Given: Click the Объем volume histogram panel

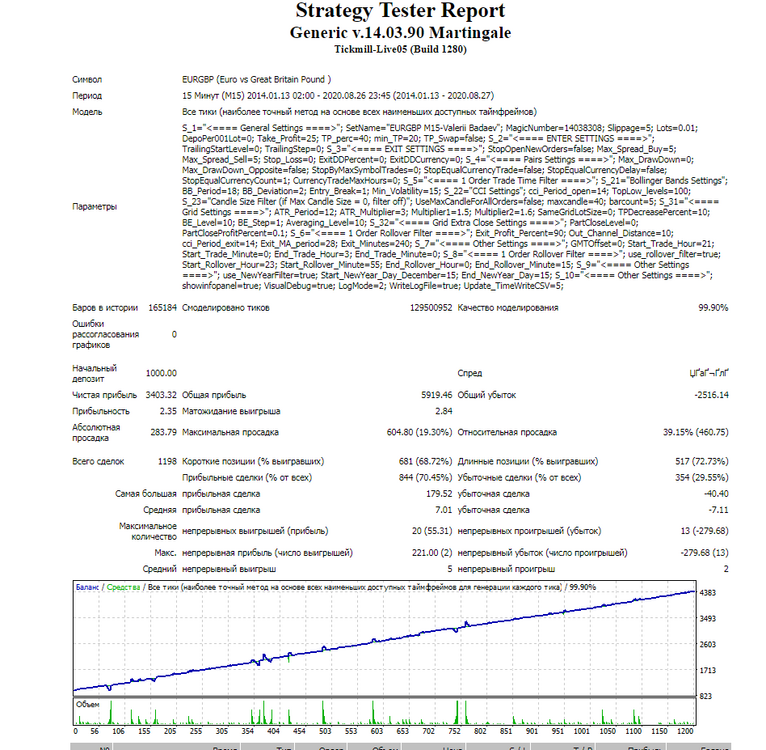Looking at the screenshot, I should pyautogui.click(x=384, y=711).
